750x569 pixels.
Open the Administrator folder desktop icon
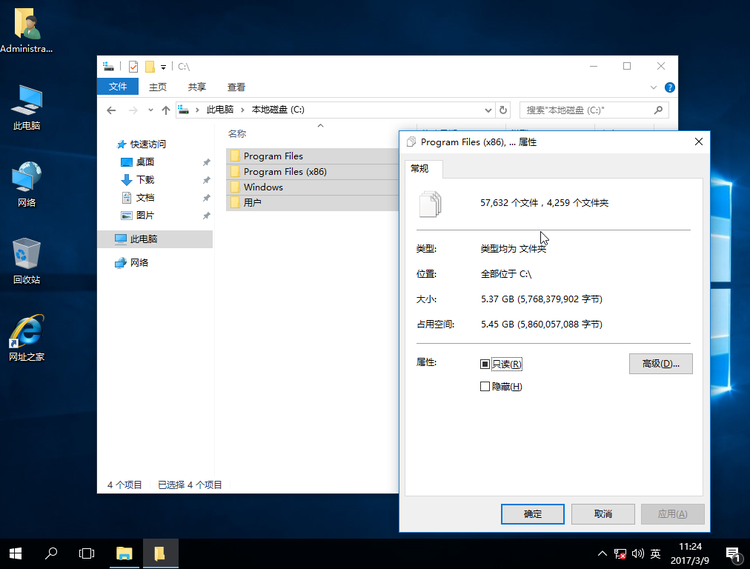(26, 30)
